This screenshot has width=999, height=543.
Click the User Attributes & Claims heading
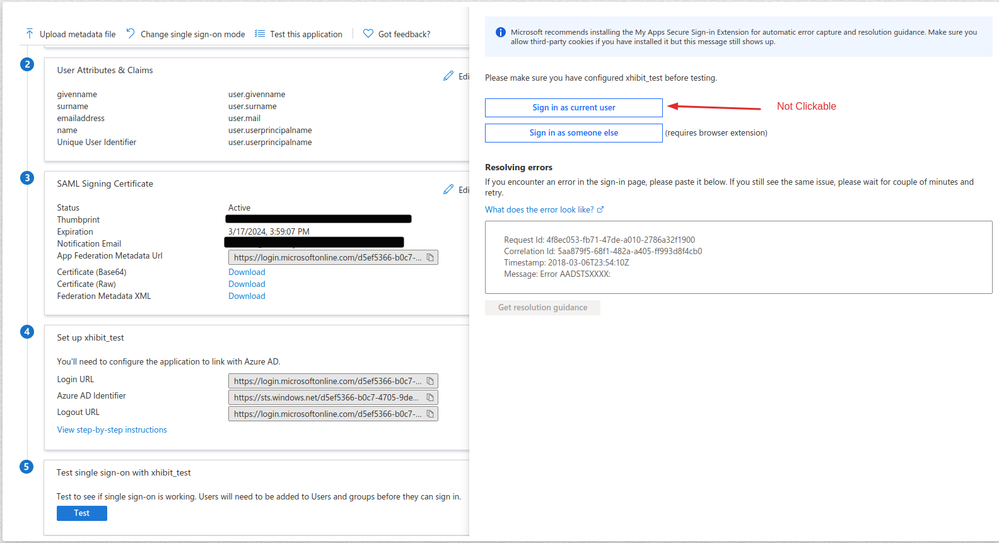pos(105,71)
